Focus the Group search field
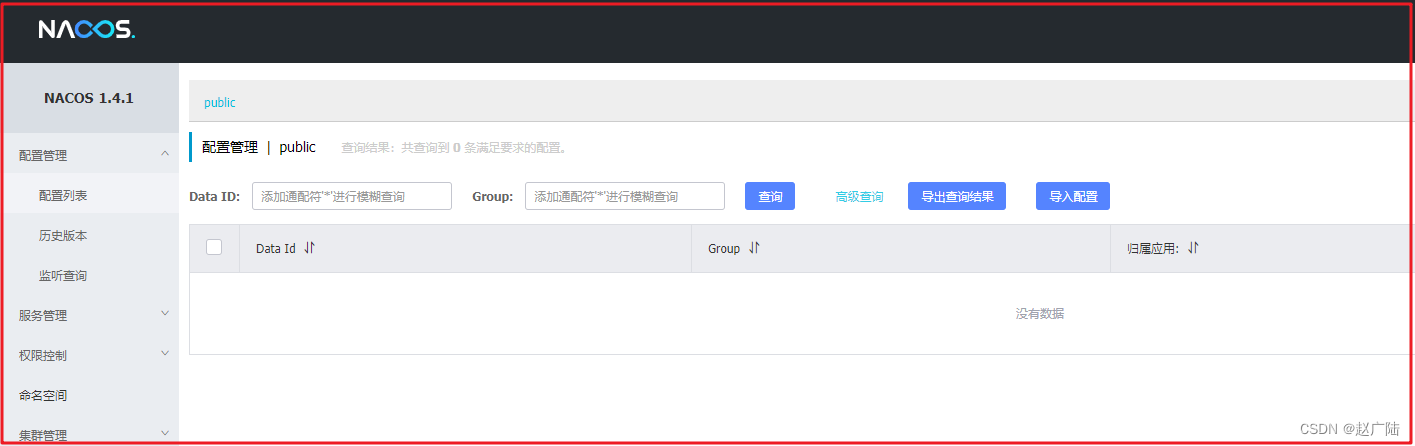Screen dimensions: 1415x446 tap(625, 196)
